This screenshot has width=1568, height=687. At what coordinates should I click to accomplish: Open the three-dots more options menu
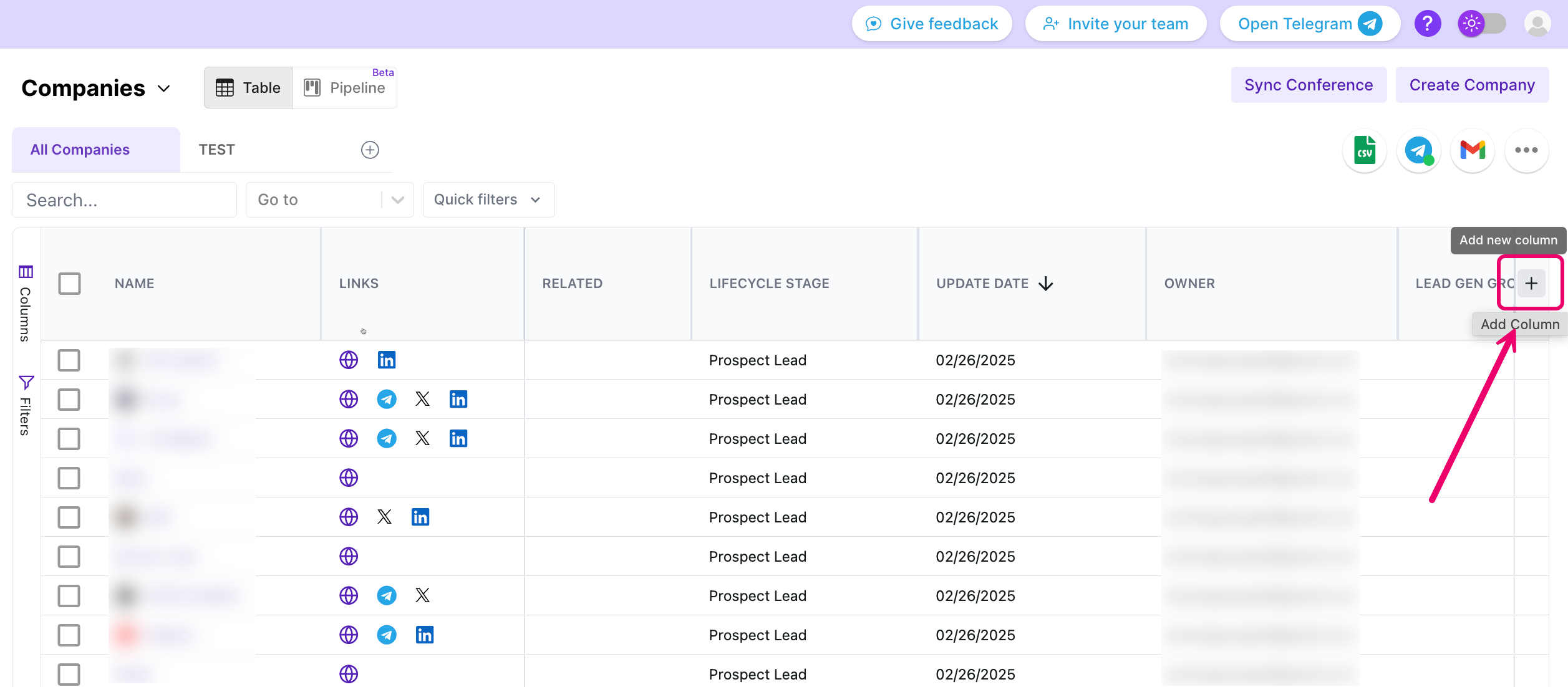1526,150
